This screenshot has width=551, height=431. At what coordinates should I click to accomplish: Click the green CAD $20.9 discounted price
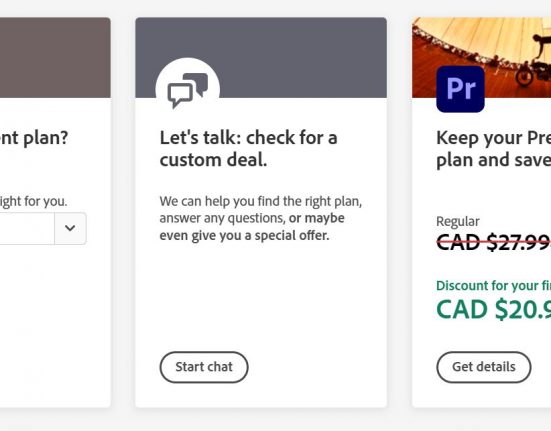tap(493, 309)
